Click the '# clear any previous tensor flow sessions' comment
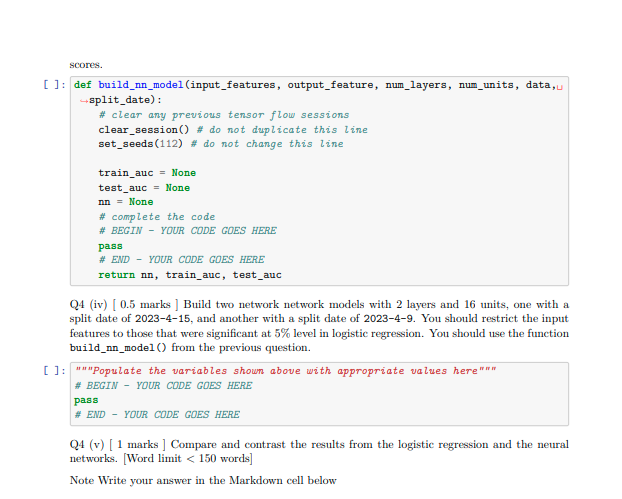 224,115
